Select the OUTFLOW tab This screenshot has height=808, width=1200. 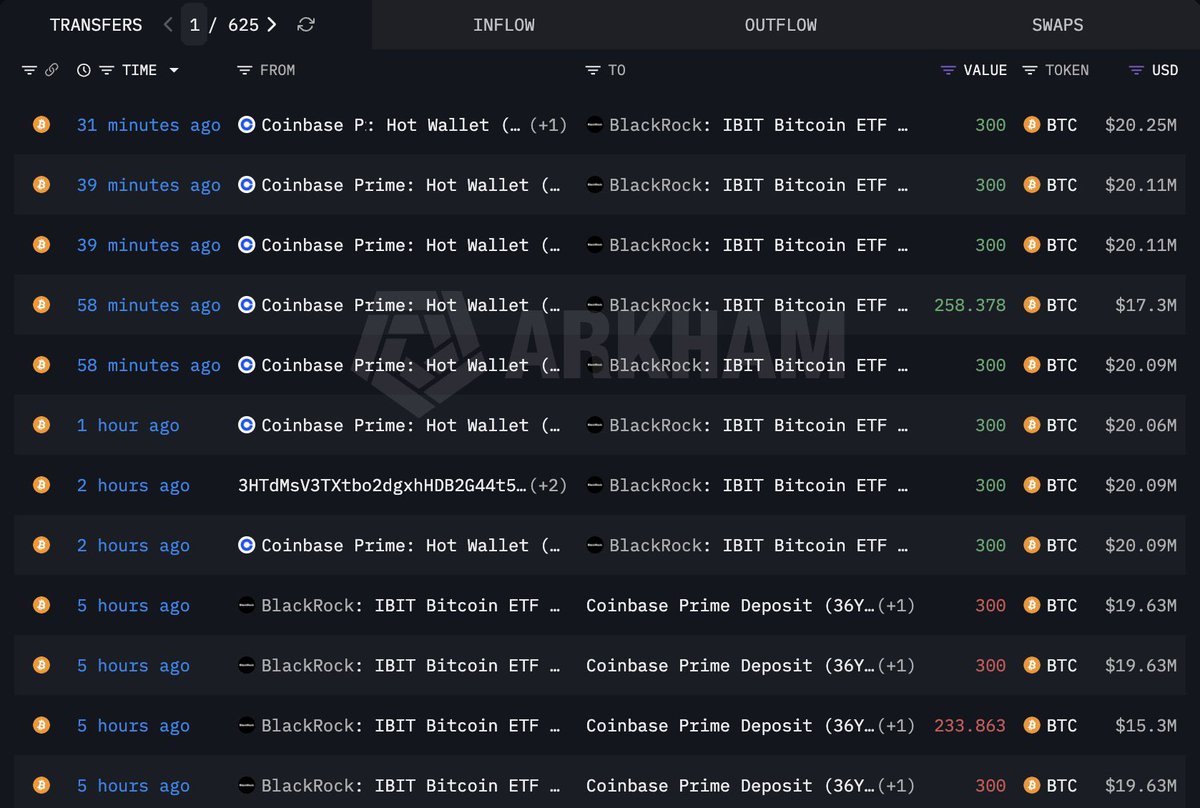click(x=781, y=24)
